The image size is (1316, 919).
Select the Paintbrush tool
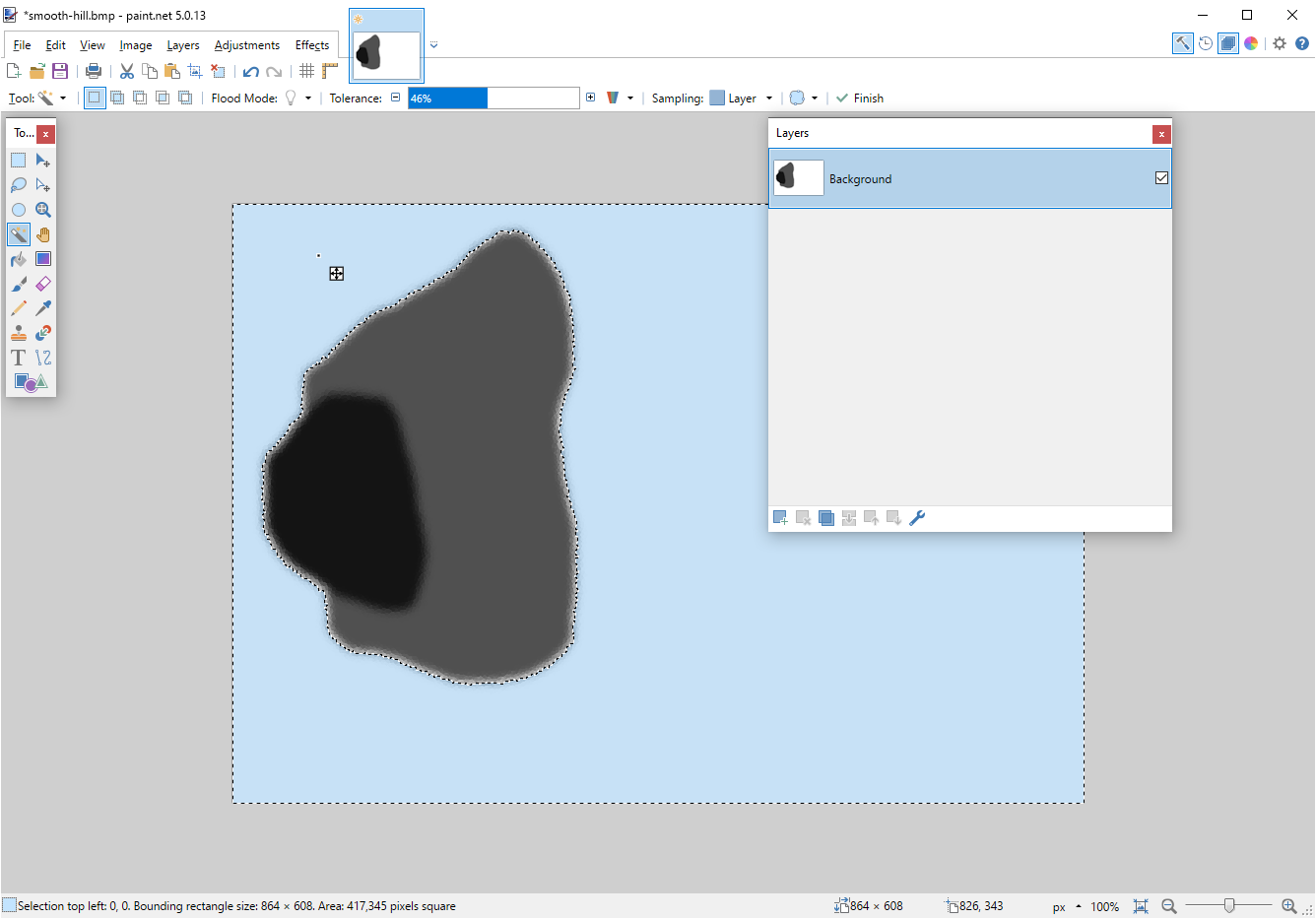[x=18, y=284]
